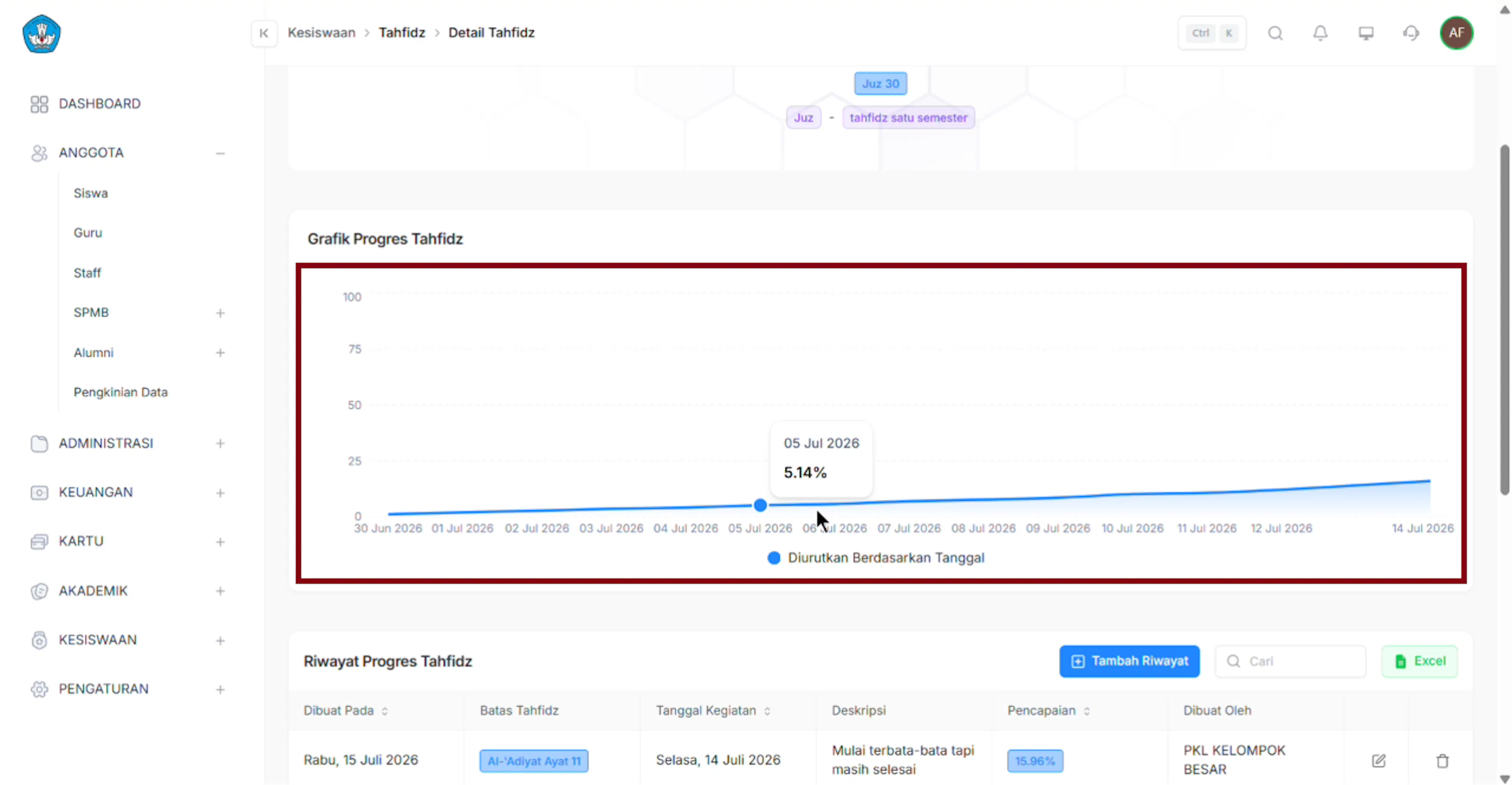The height and width of the screenshot is (785, 1512).
Task: Open the Dashboard menu item
Action: (x=100, y=104)
